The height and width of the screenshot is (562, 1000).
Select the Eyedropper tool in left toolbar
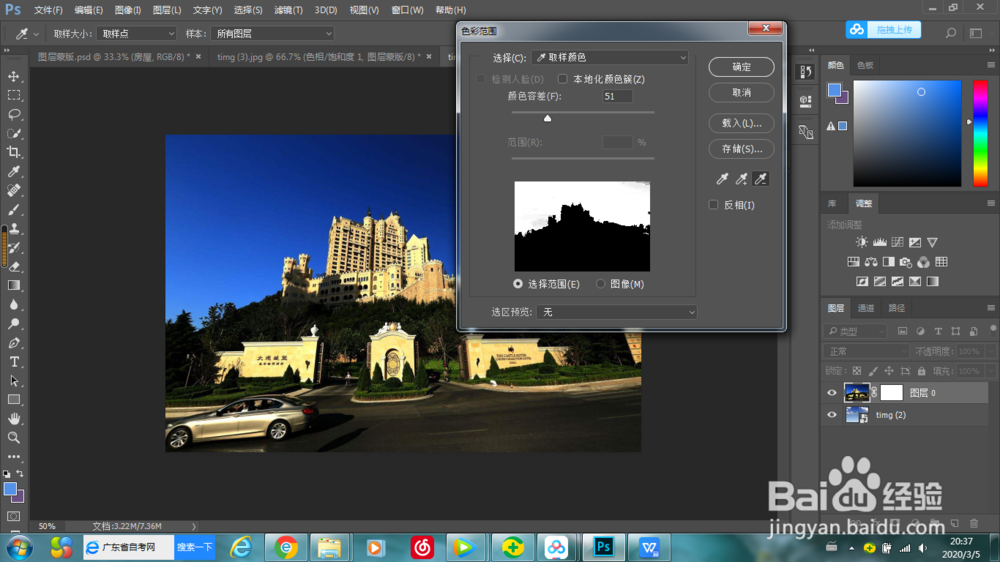click(x=13, y=172)
